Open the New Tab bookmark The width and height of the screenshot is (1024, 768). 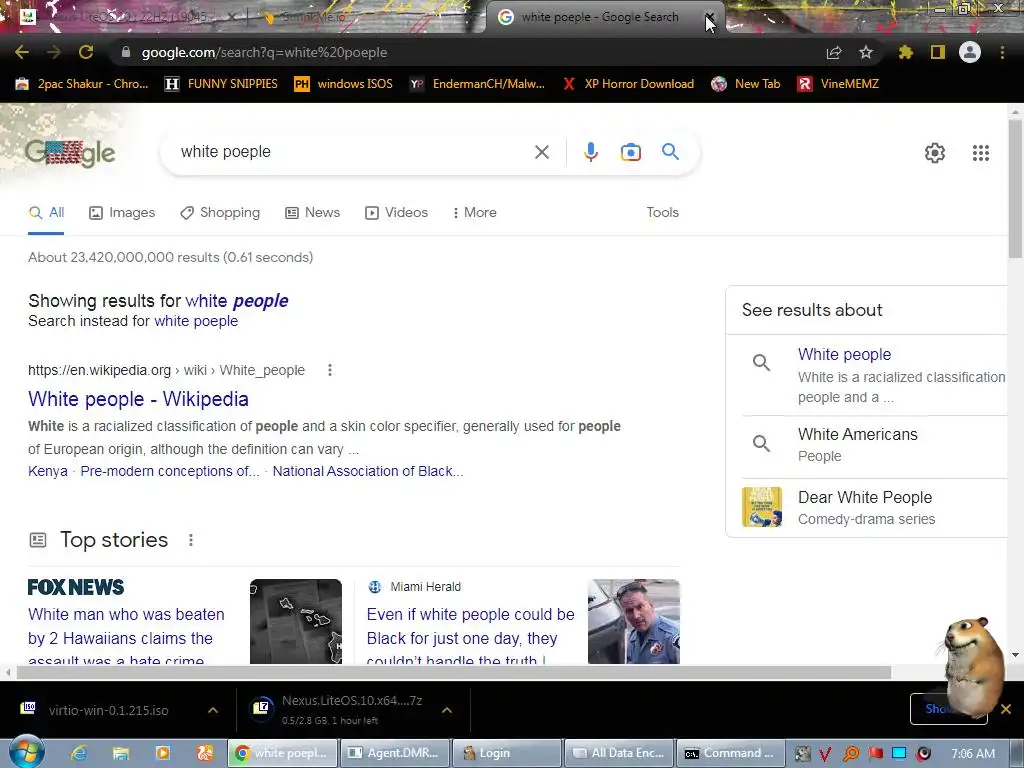pos(746,84)
